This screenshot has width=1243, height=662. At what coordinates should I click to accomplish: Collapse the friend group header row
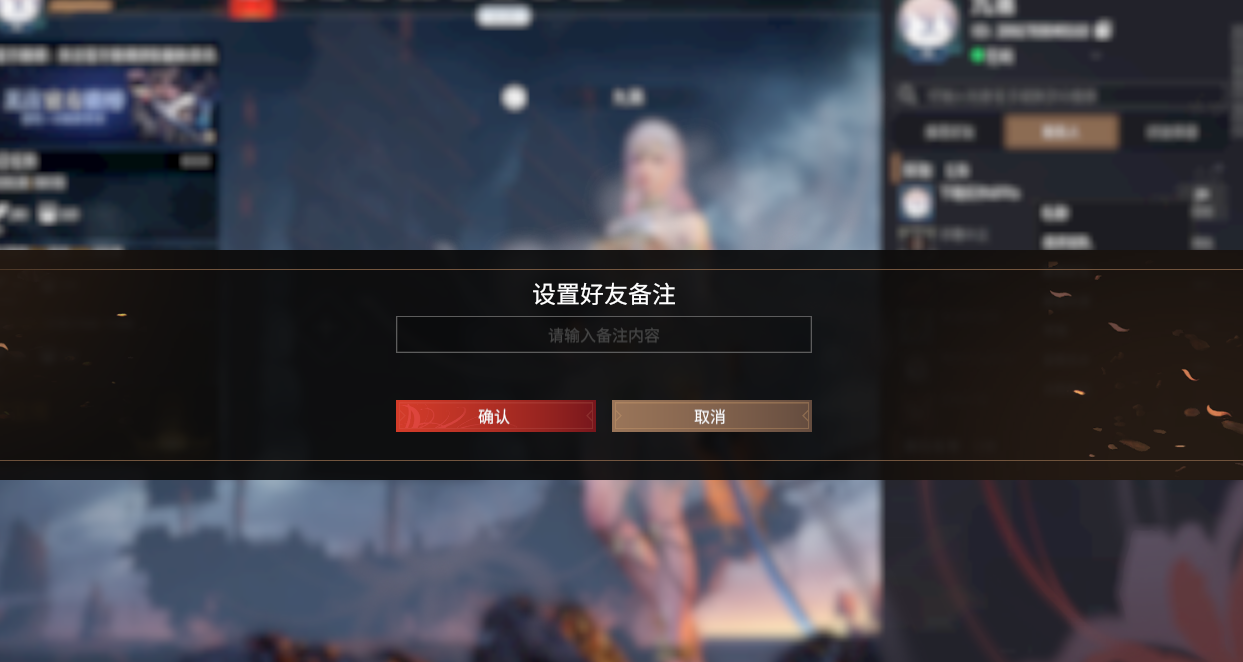pos(1061,170)
